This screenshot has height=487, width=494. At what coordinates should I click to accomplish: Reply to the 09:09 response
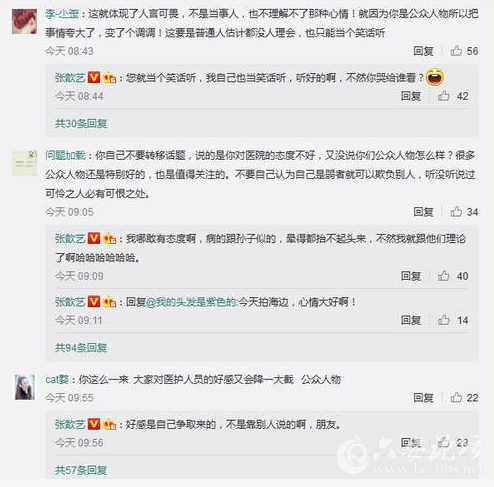(411, 276)
